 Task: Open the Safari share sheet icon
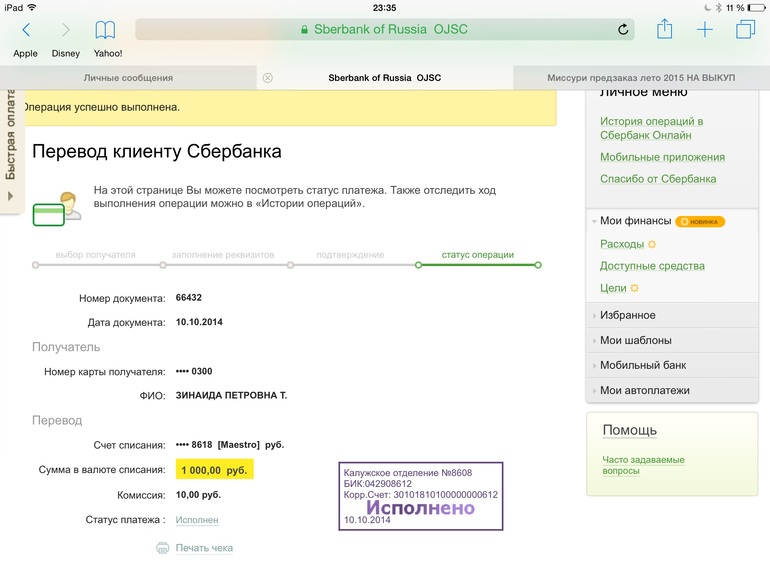pos(664,29)
